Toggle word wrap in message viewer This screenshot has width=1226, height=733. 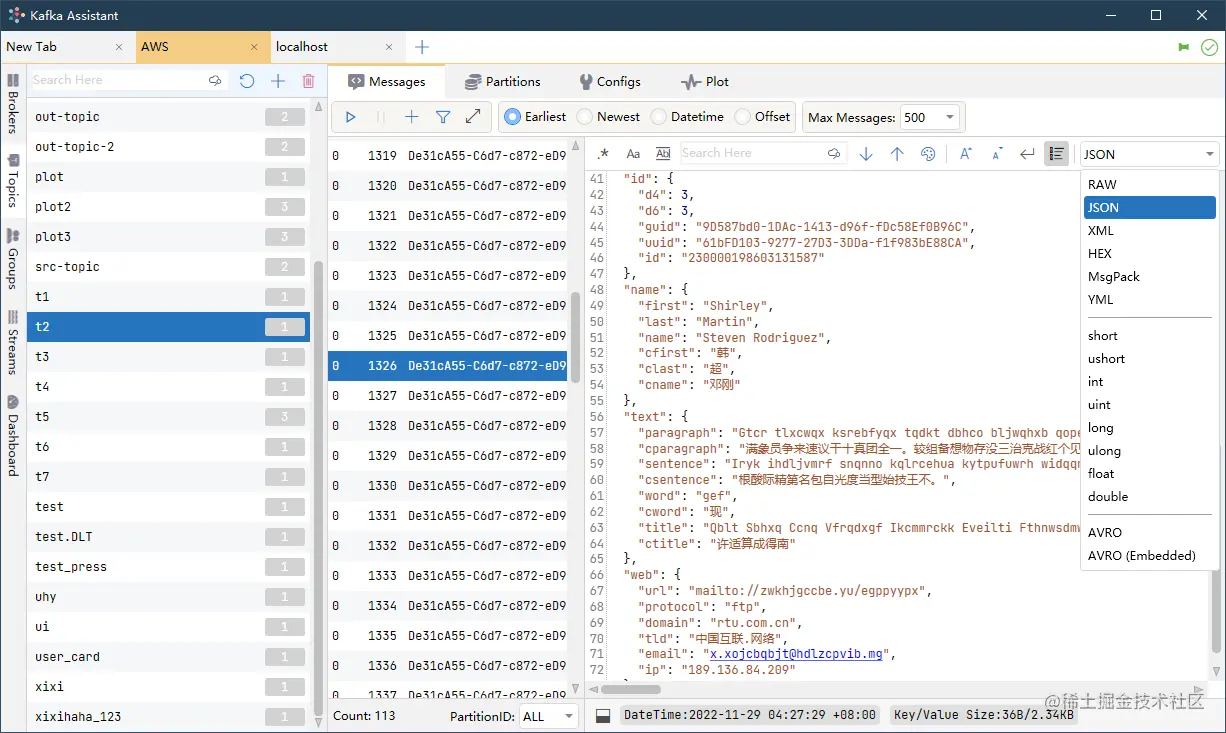[x=1026, y=154]
